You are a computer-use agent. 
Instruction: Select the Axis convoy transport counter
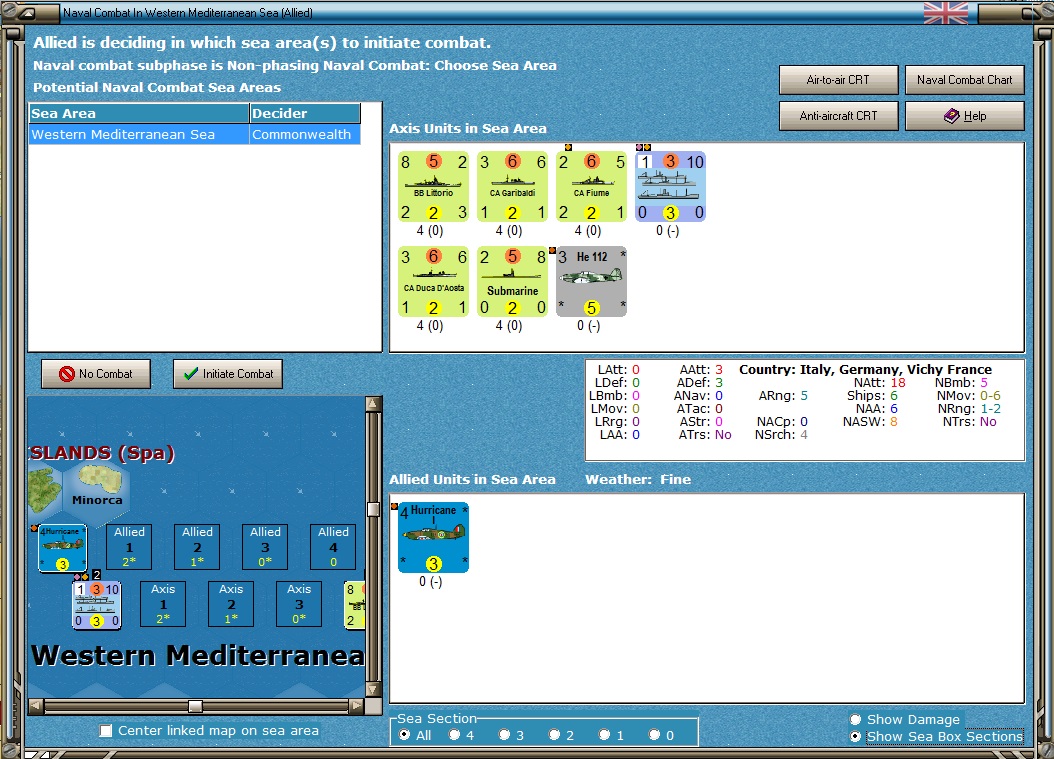tap(670, 187)
